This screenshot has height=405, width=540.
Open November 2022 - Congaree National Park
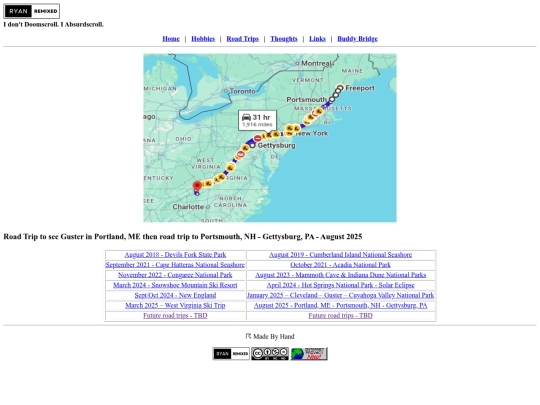175,275
